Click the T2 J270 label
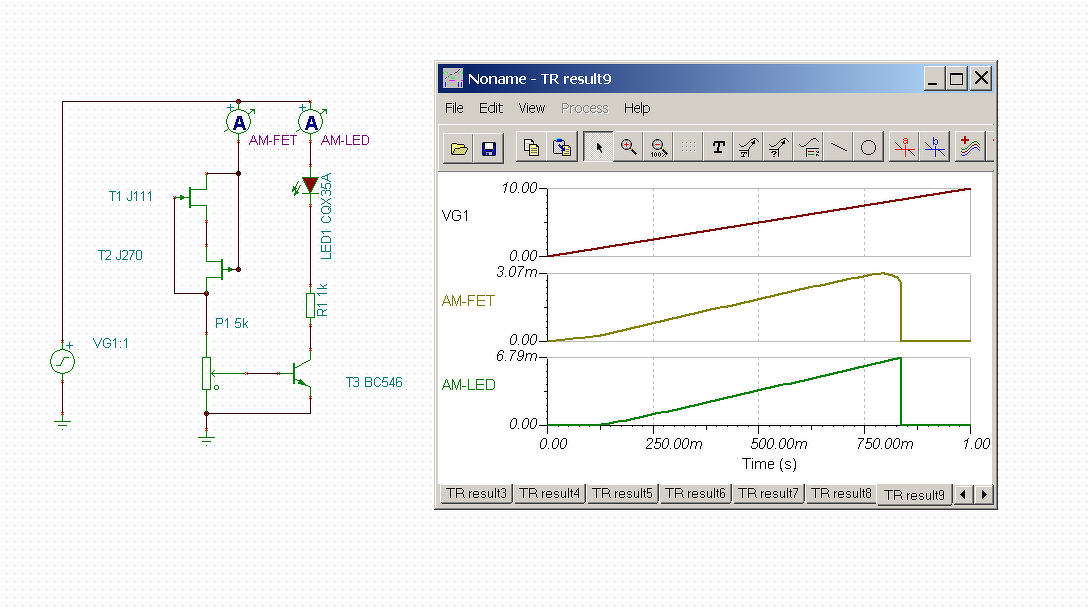This screenshot has width=1090, height=612. click(x=120, y=256)
